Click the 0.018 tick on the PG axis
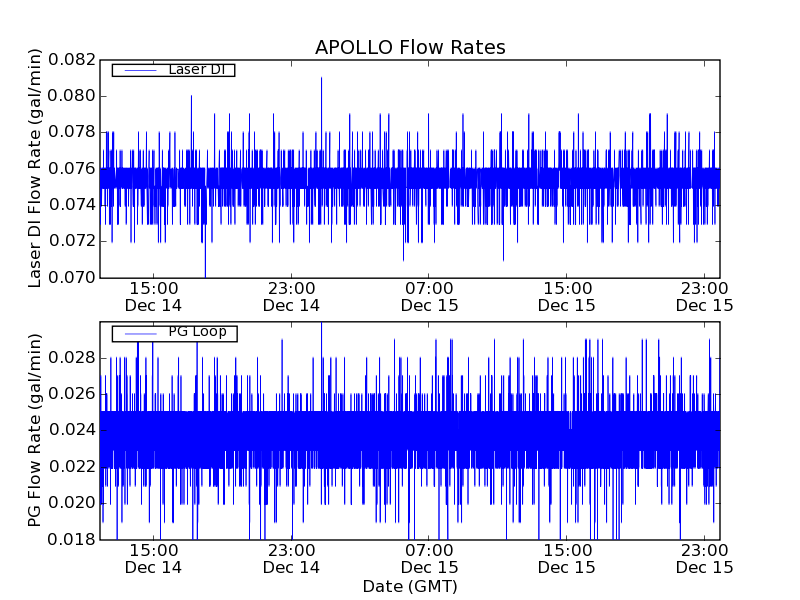 (69, 540)
